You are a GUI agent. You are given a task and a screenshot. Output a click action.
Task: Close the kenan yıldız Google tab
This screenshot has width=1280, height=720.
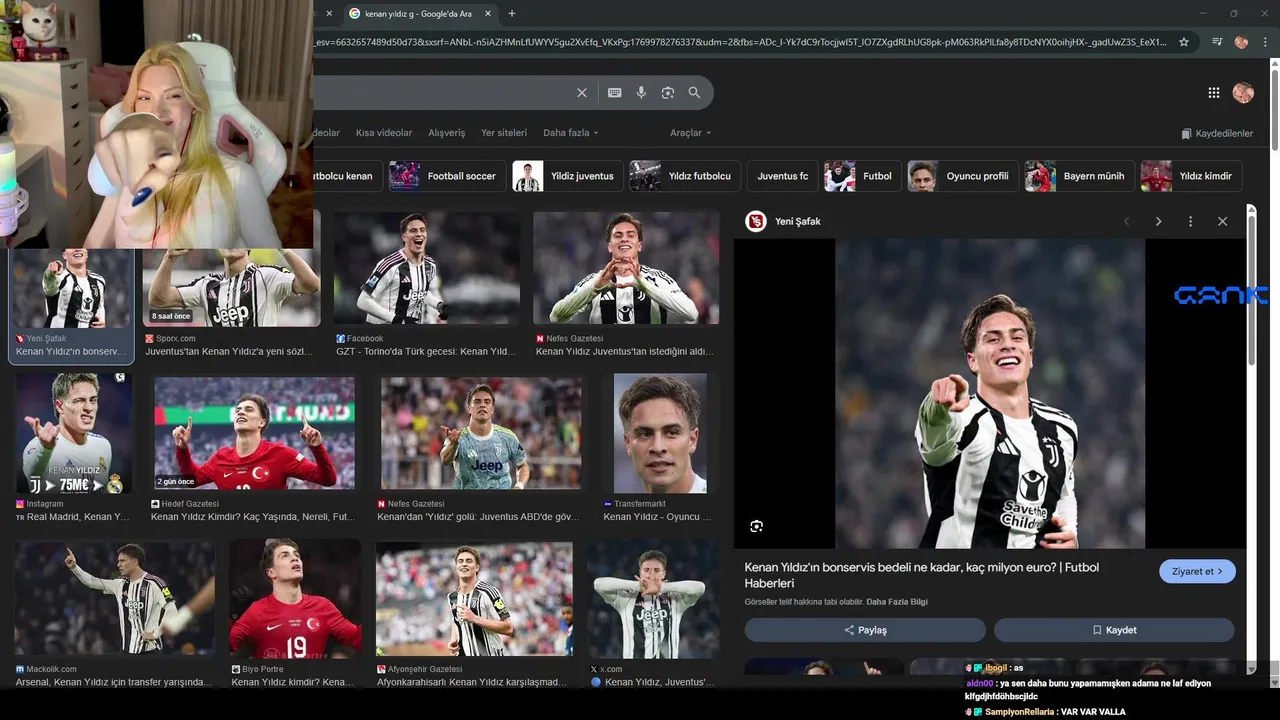coord(488,14)
